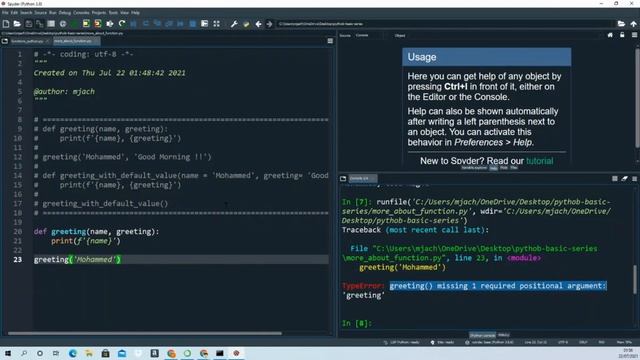Click the working directory path field
This screenshot has width=640, height=360.
point(445,24)
